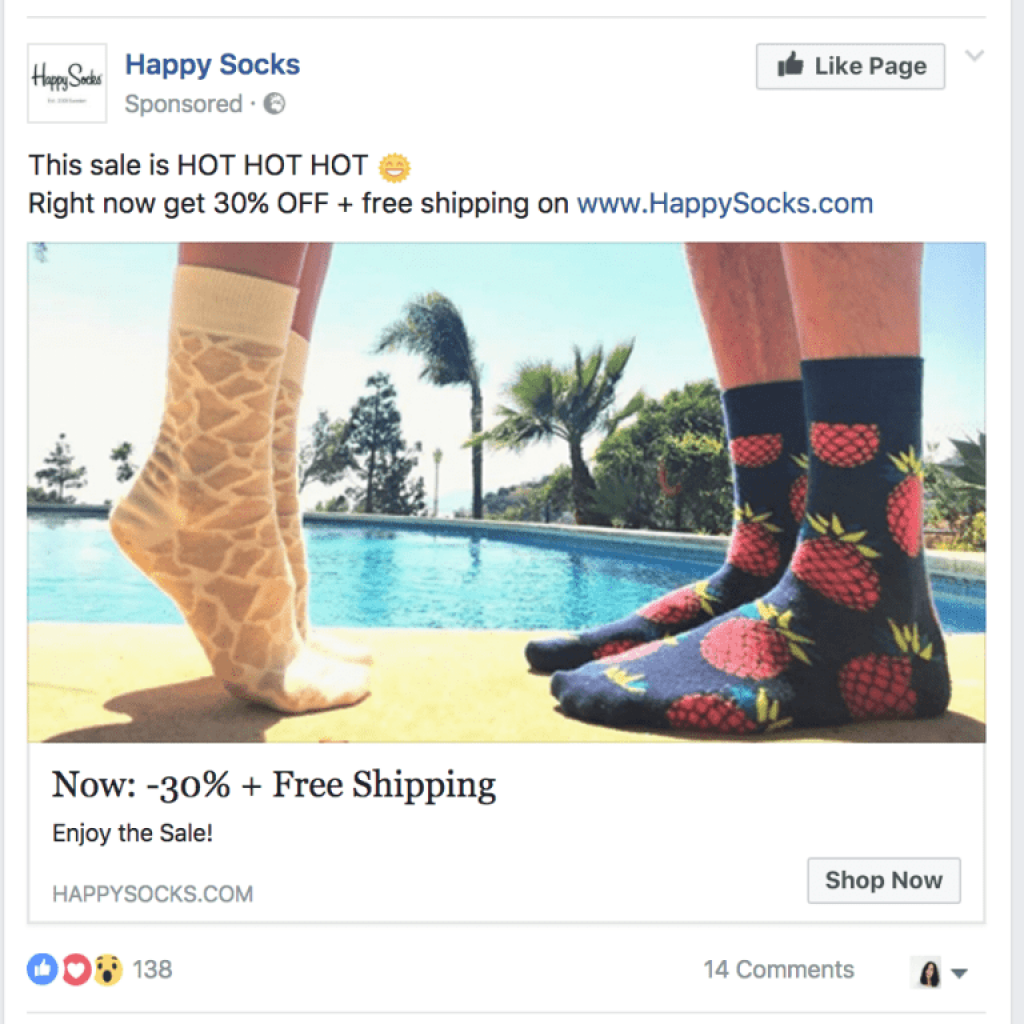Viewport: 1024px width, 1024px height.
Task: Click the thumbs-up Like reaction icon
Action: click(41, 969)
